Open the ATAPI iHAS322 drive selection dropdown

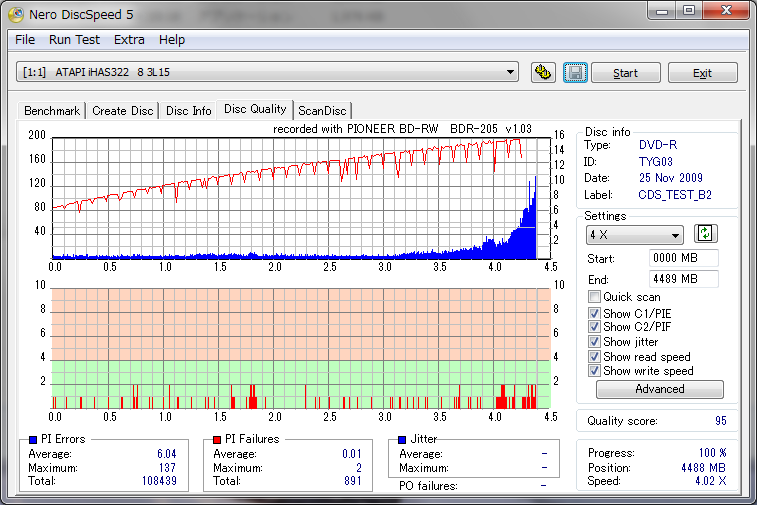click(267, 72)
